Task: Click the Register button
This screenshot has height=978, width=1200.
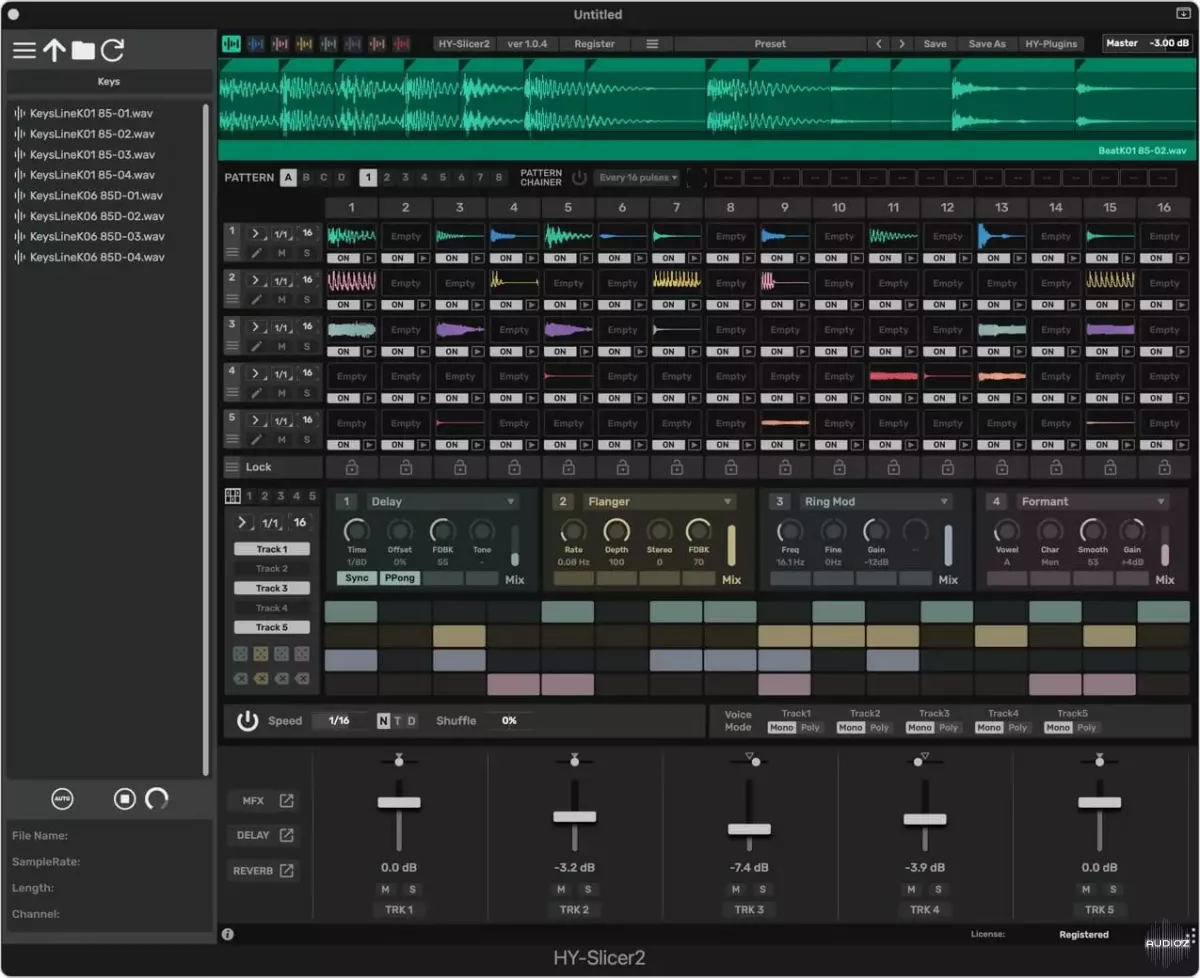Action: coord(594,44)
